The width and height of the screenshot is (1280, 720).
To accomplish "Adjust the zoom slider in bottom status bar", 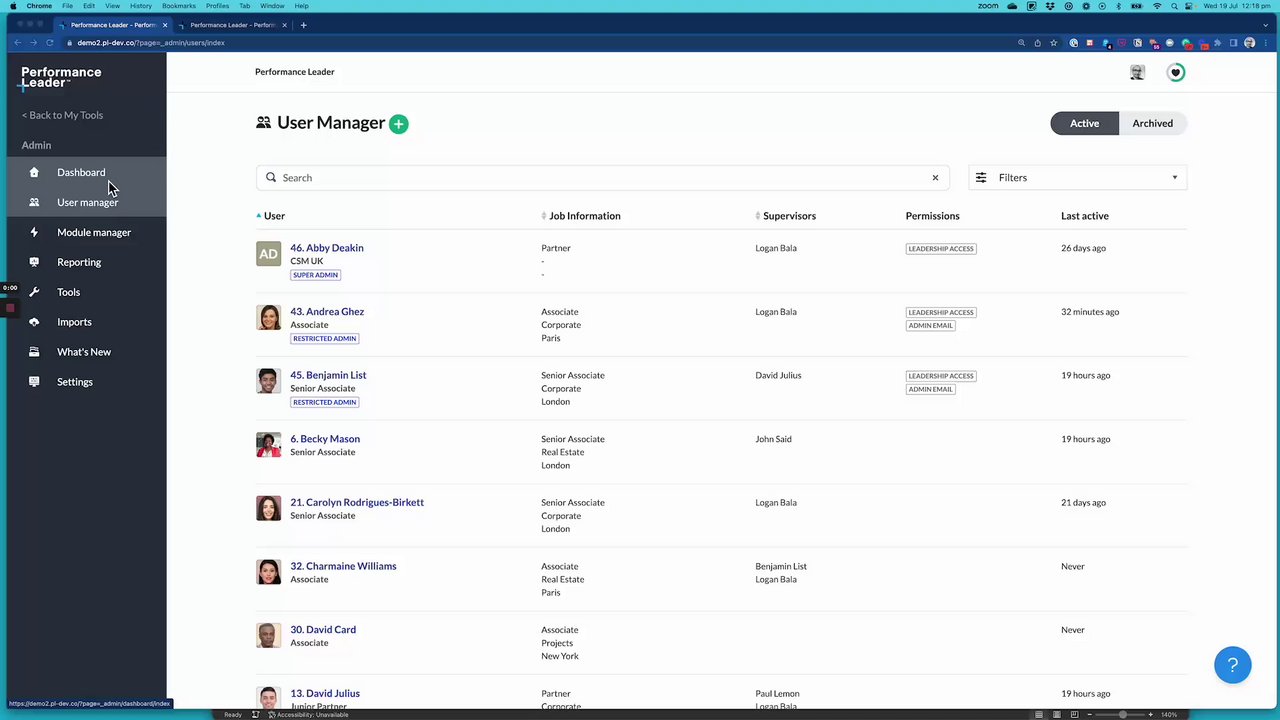I will [x=1122, y=715].
